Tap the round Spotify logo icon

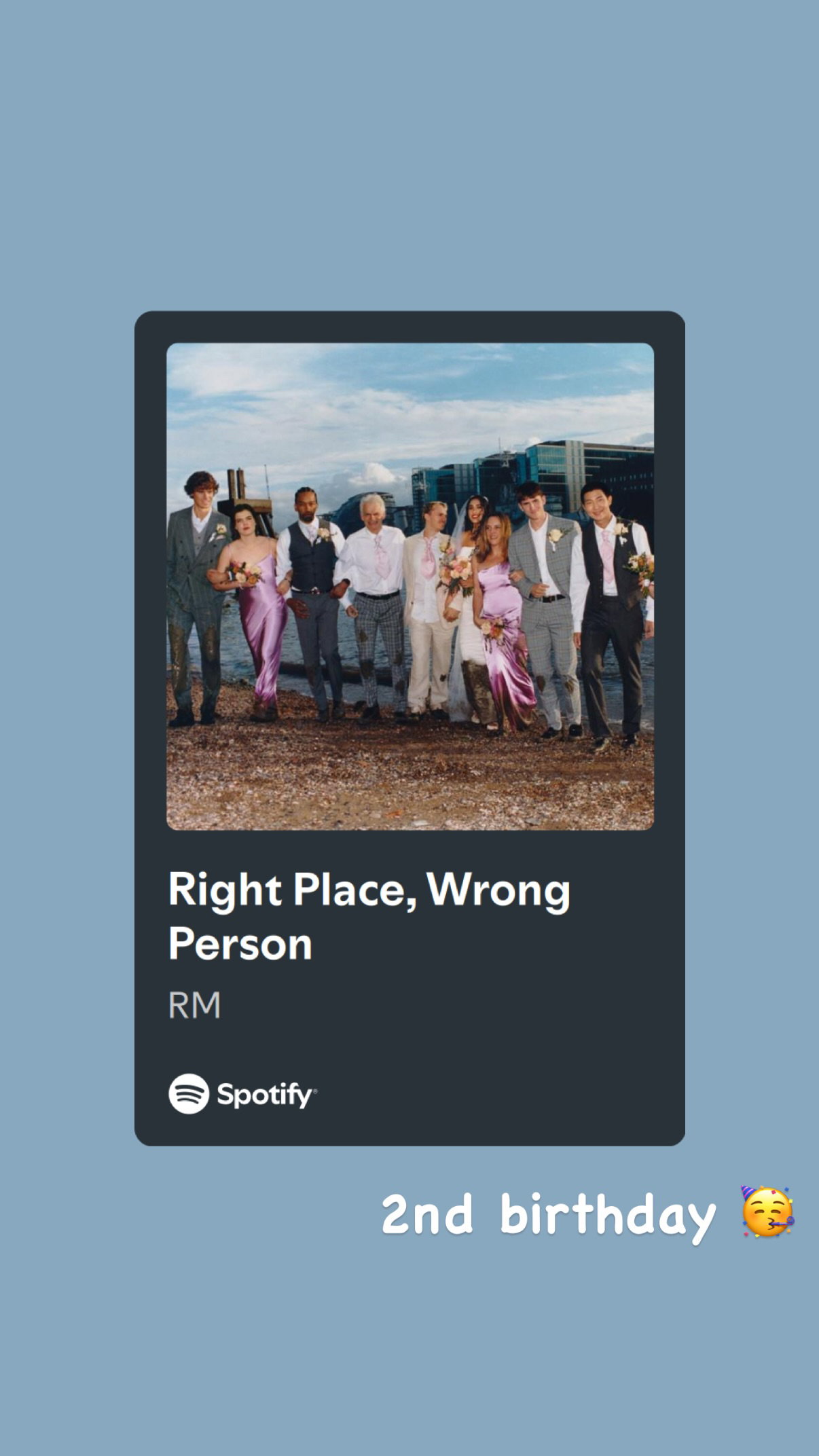point(189,1093)
